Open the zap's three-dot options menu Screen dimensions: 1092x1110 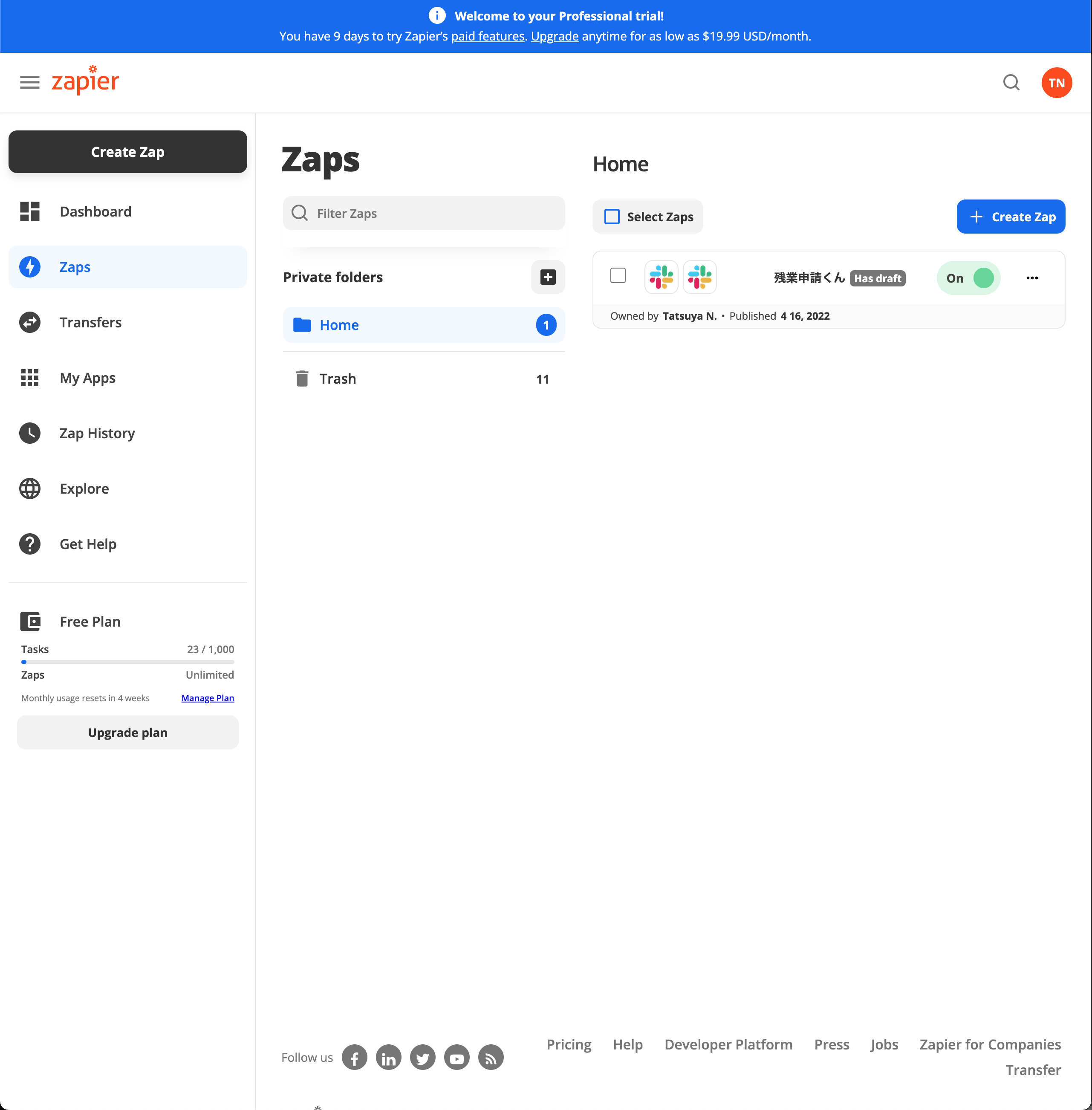(x=1032, y=278)
